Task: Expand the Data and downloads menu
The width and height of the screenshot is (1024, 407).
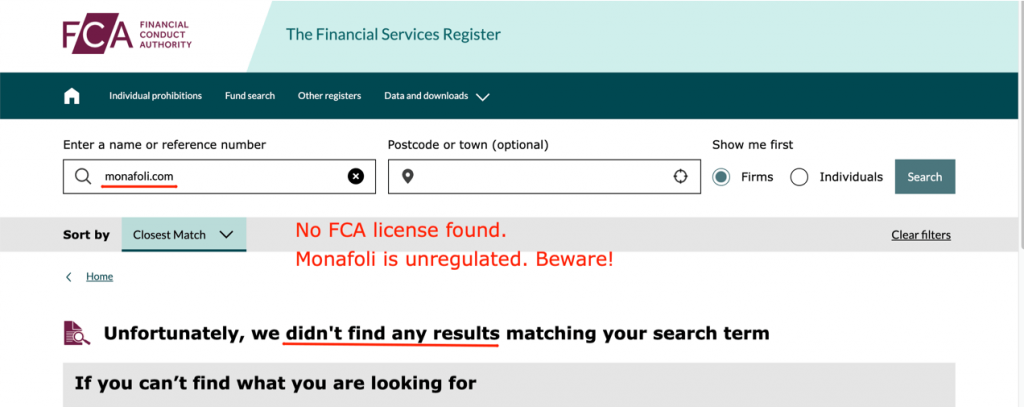Action: tap(426, 96)
